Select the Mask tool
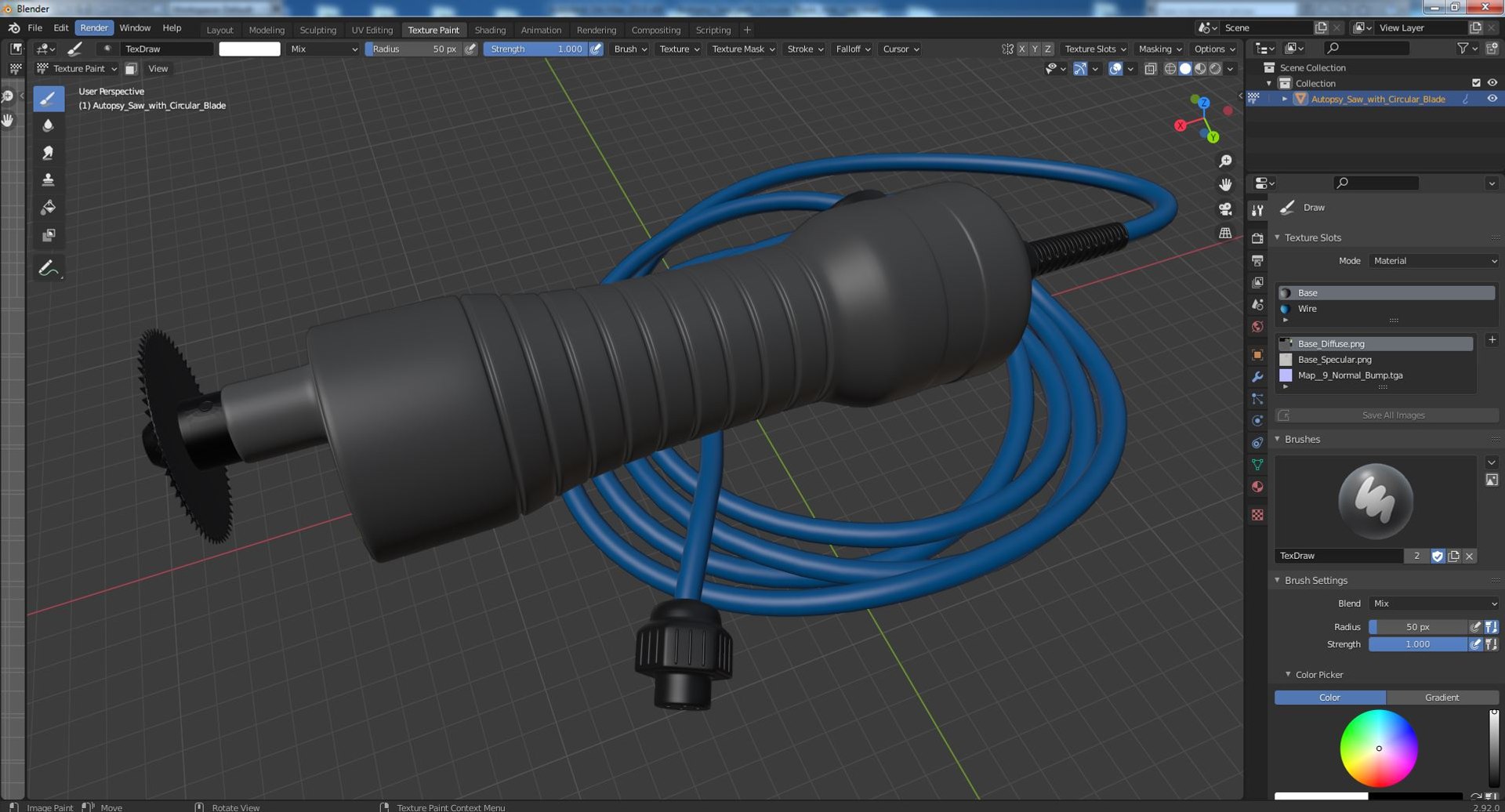 point(48,235)
